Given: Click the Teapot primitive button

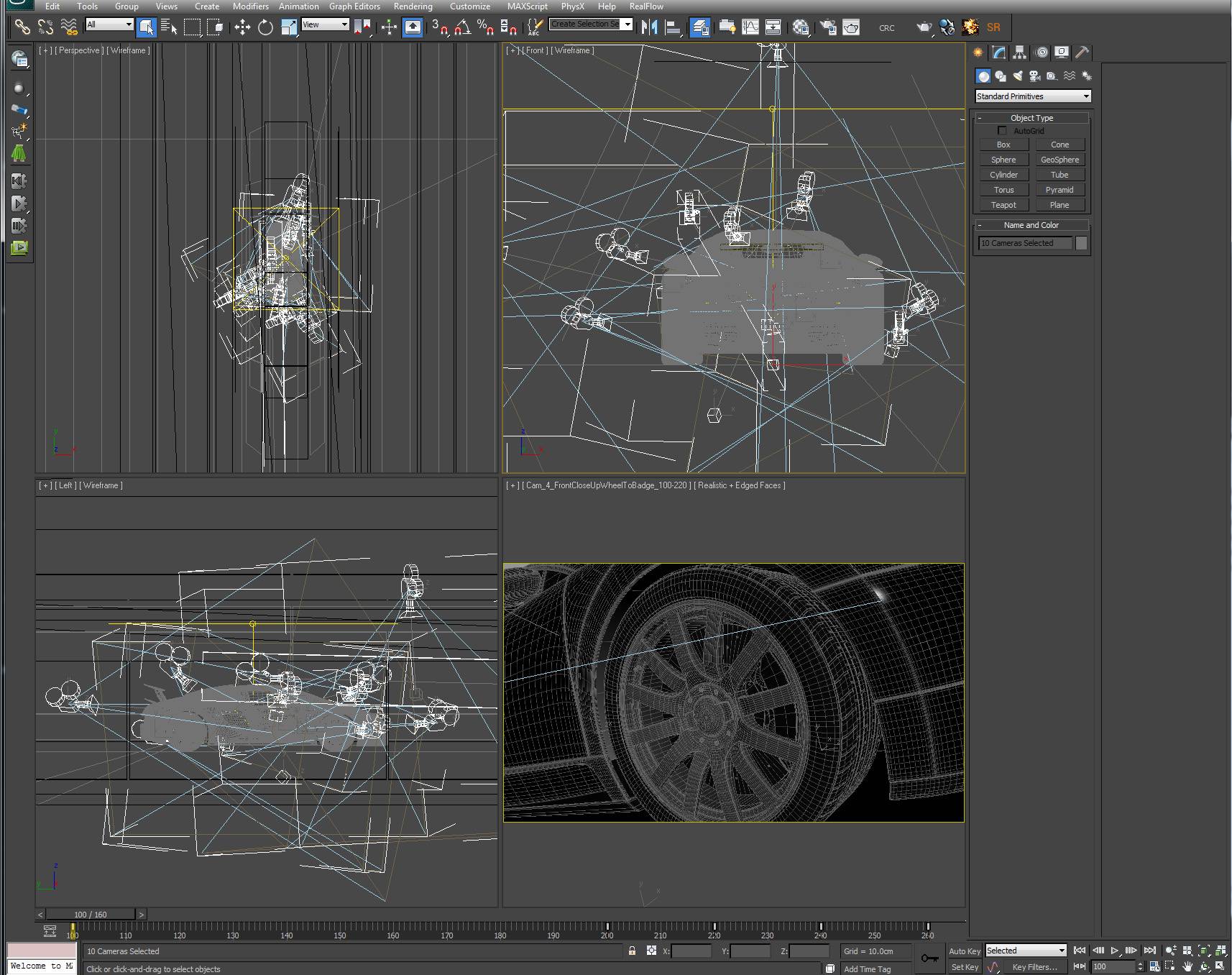Looking at the screenshot, I should [1003, 205].
